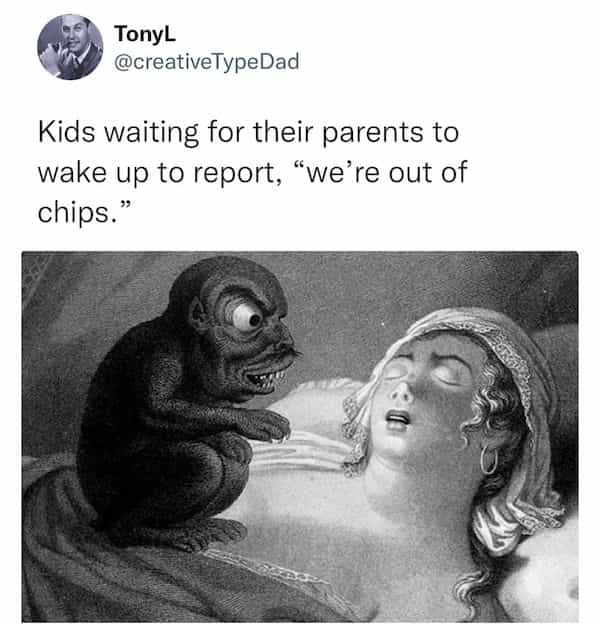
Task: Open the @creativeTypeDad handle link
Action: point(206,62)
